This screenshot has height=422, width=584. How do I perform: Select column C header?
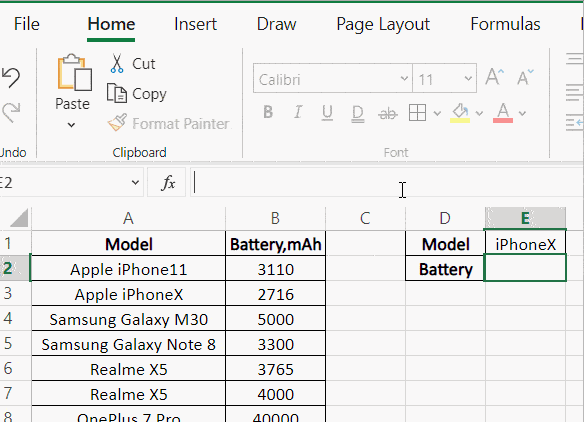pyautogui.click(x=365, y=218)
